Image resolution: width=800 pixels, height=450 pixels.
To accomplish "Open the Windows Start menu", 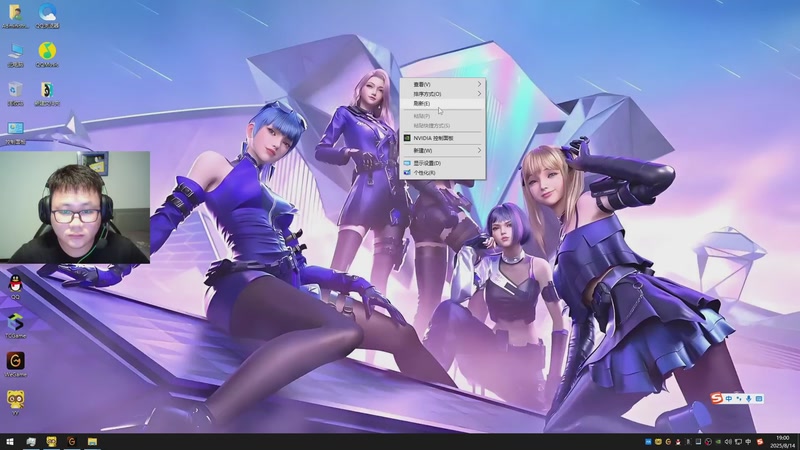I will click(10, 442).
